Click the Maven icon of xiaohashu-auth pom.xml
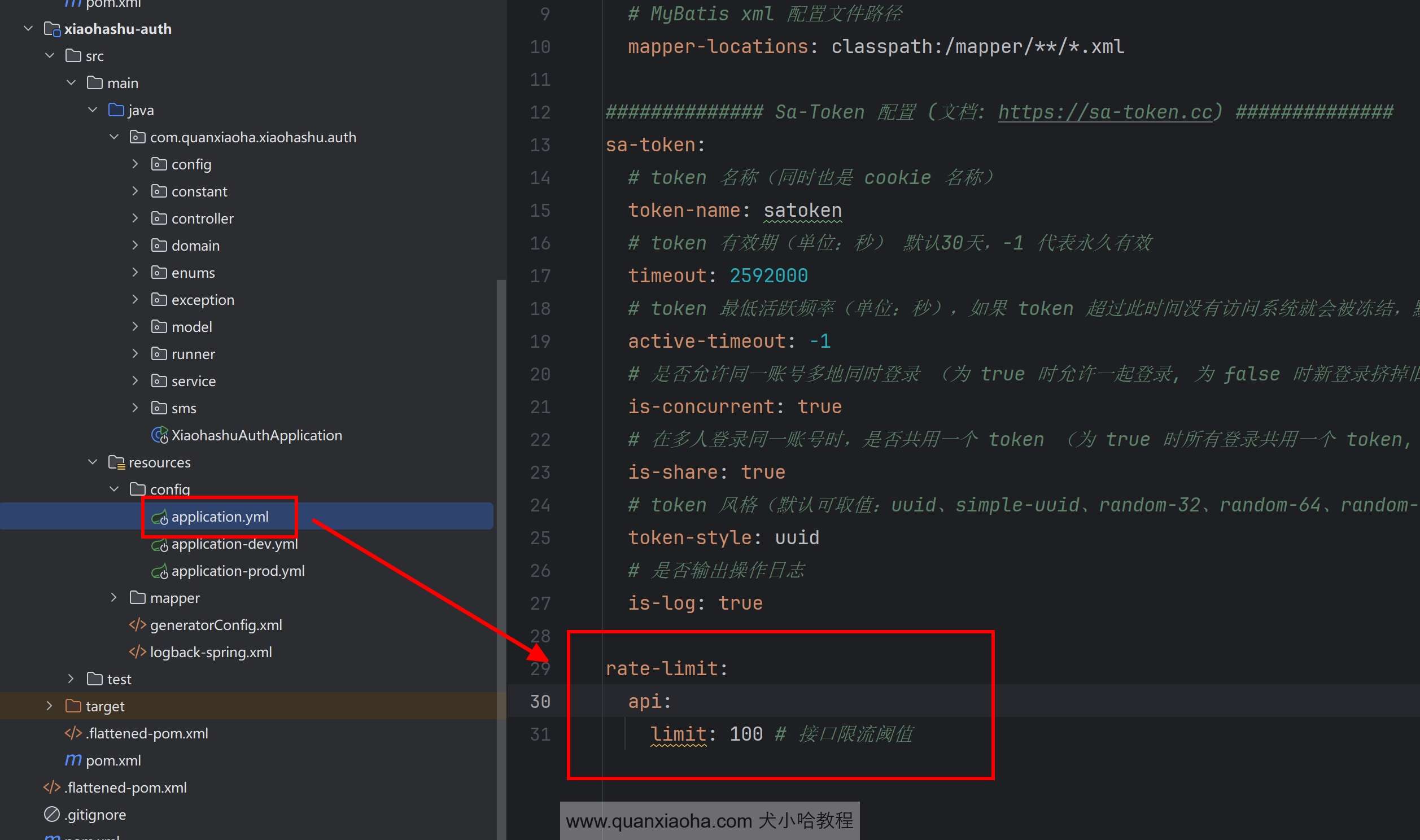1420x840 pixels. pos(73,760)
